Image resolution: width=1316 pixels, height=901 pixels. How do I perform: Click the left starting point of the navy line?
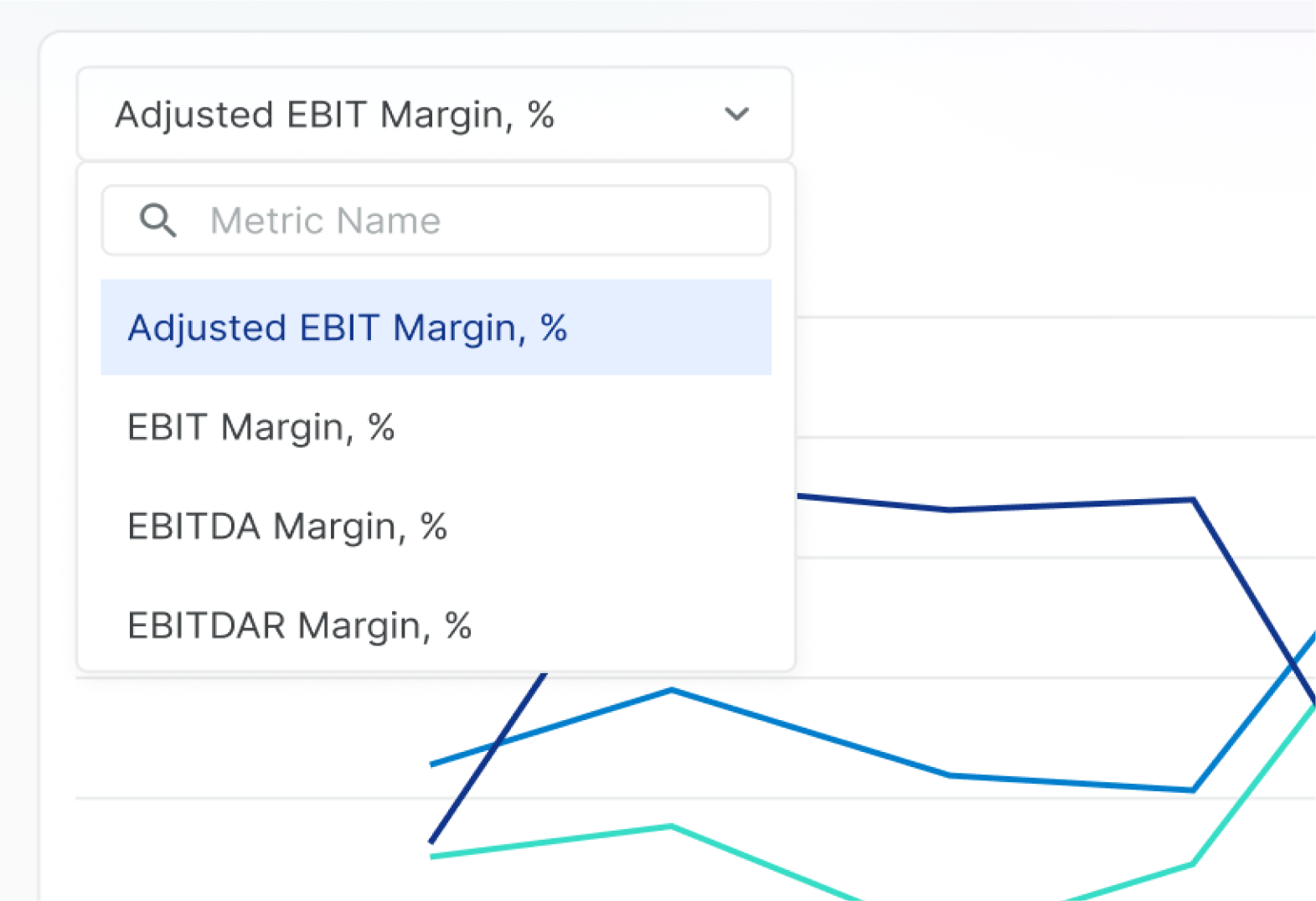[x=432, y=840]
